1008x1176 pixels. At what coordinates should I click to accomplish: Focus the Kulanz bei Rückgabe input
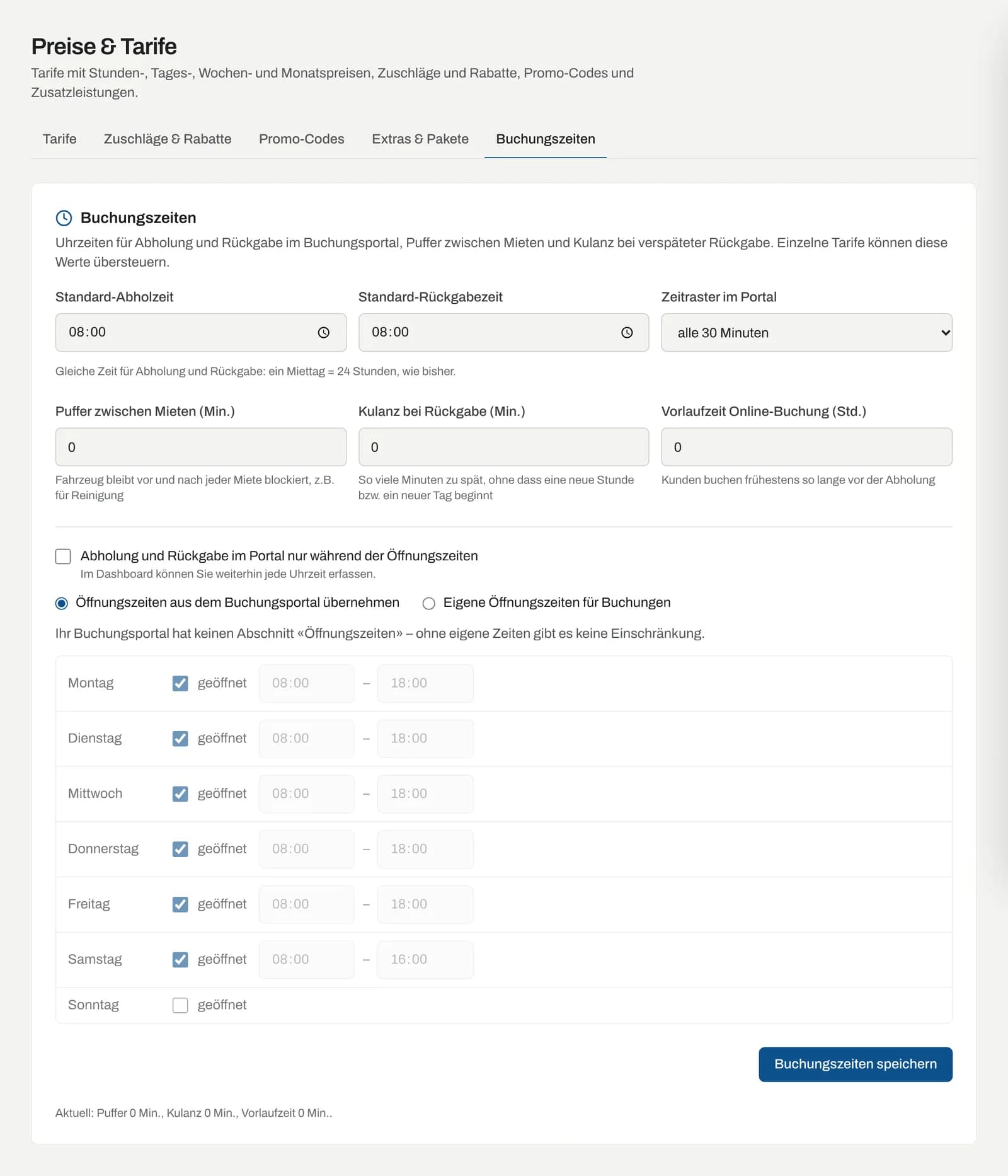(503, 447)
